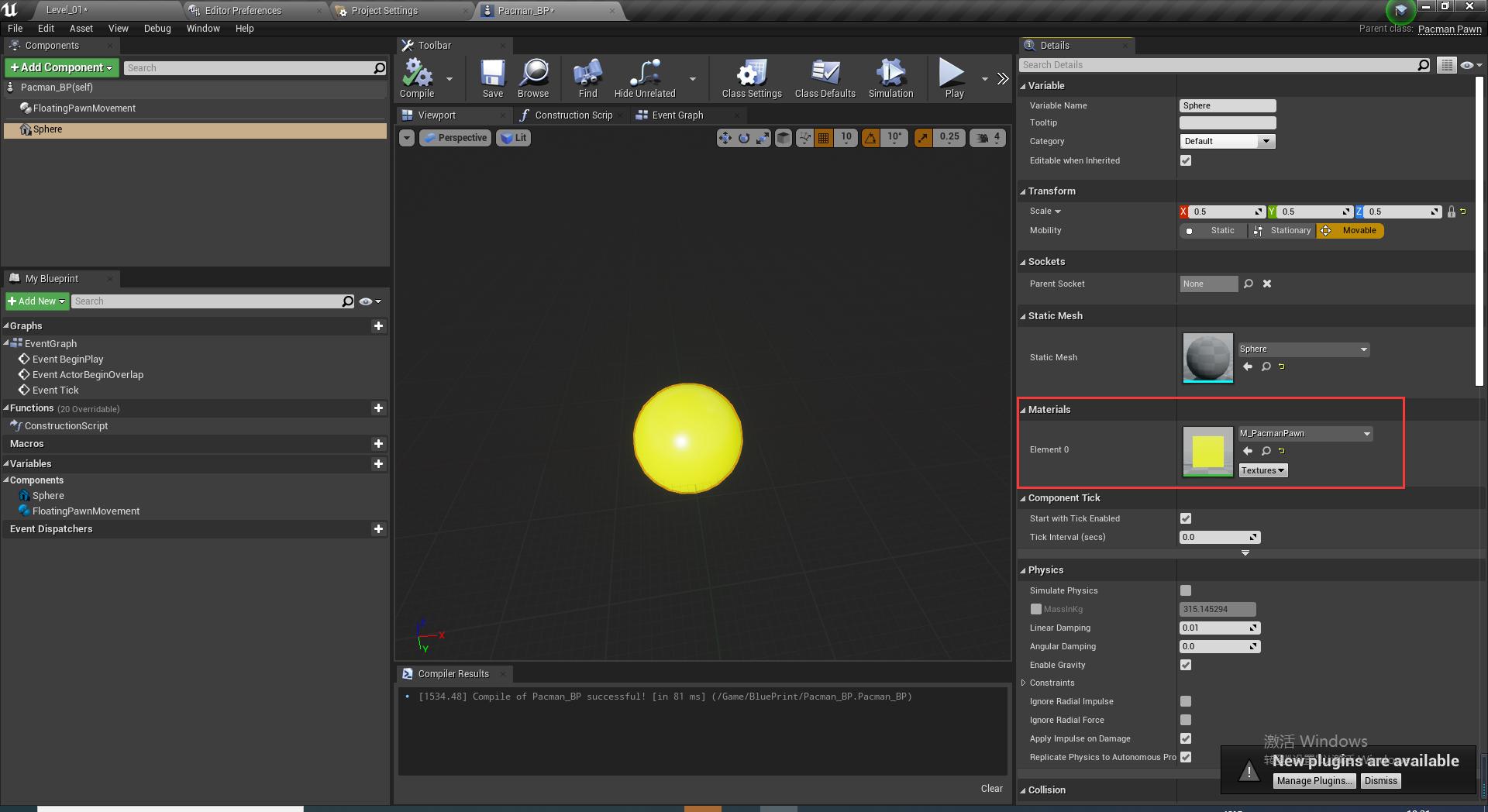The width and height of the screenshot is (1488, 812).
Task: Compile the Pacman_BP blueprint
Action: tap(418, 77)
